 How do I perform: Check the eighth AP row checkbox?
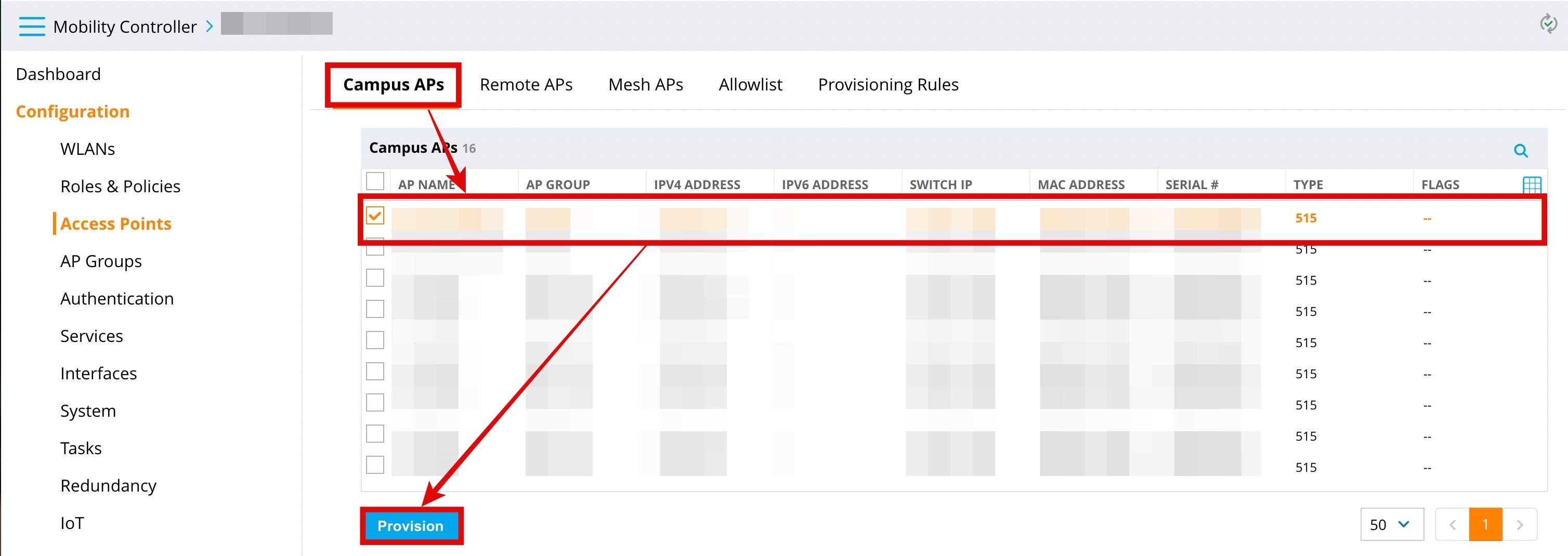tap(375, 434)
